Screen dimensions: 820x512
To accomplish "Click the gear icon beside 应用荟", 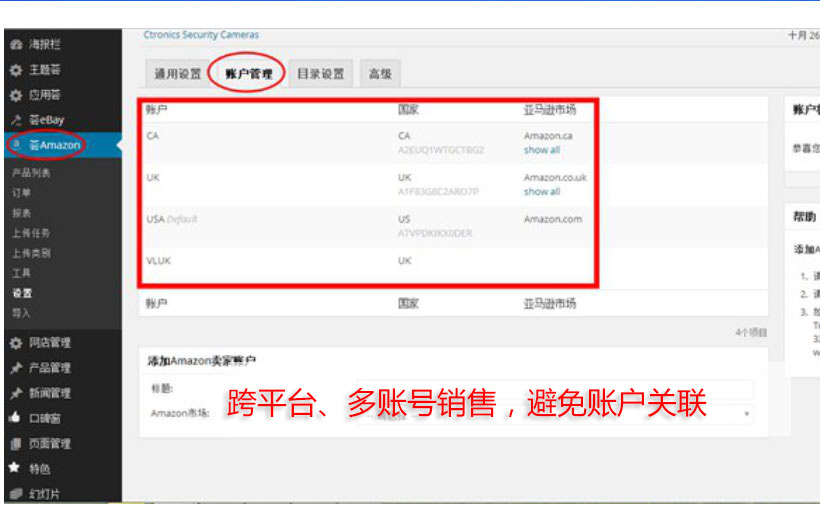I will (15, 96).
